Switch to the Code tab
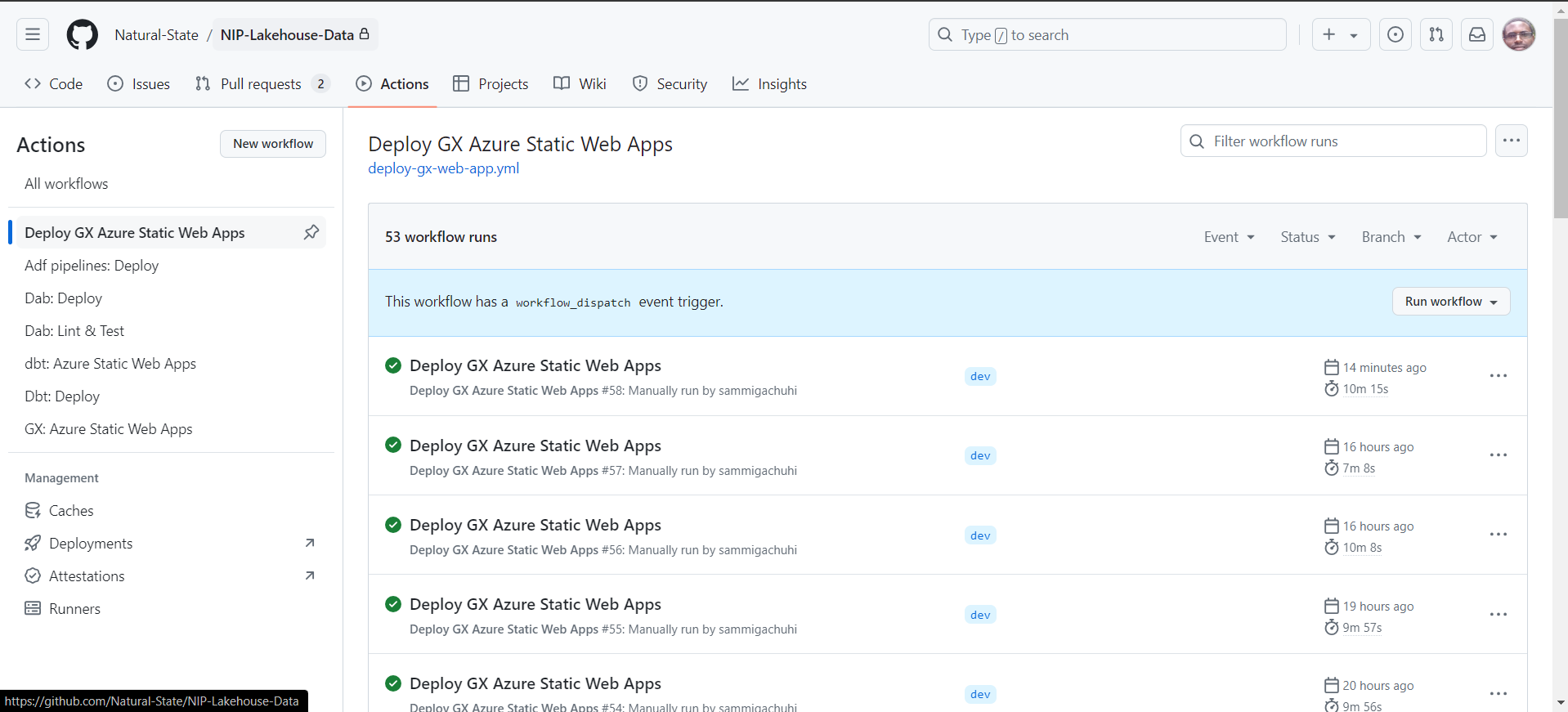This screenshot has width=1568, height=712. (54, 83)
